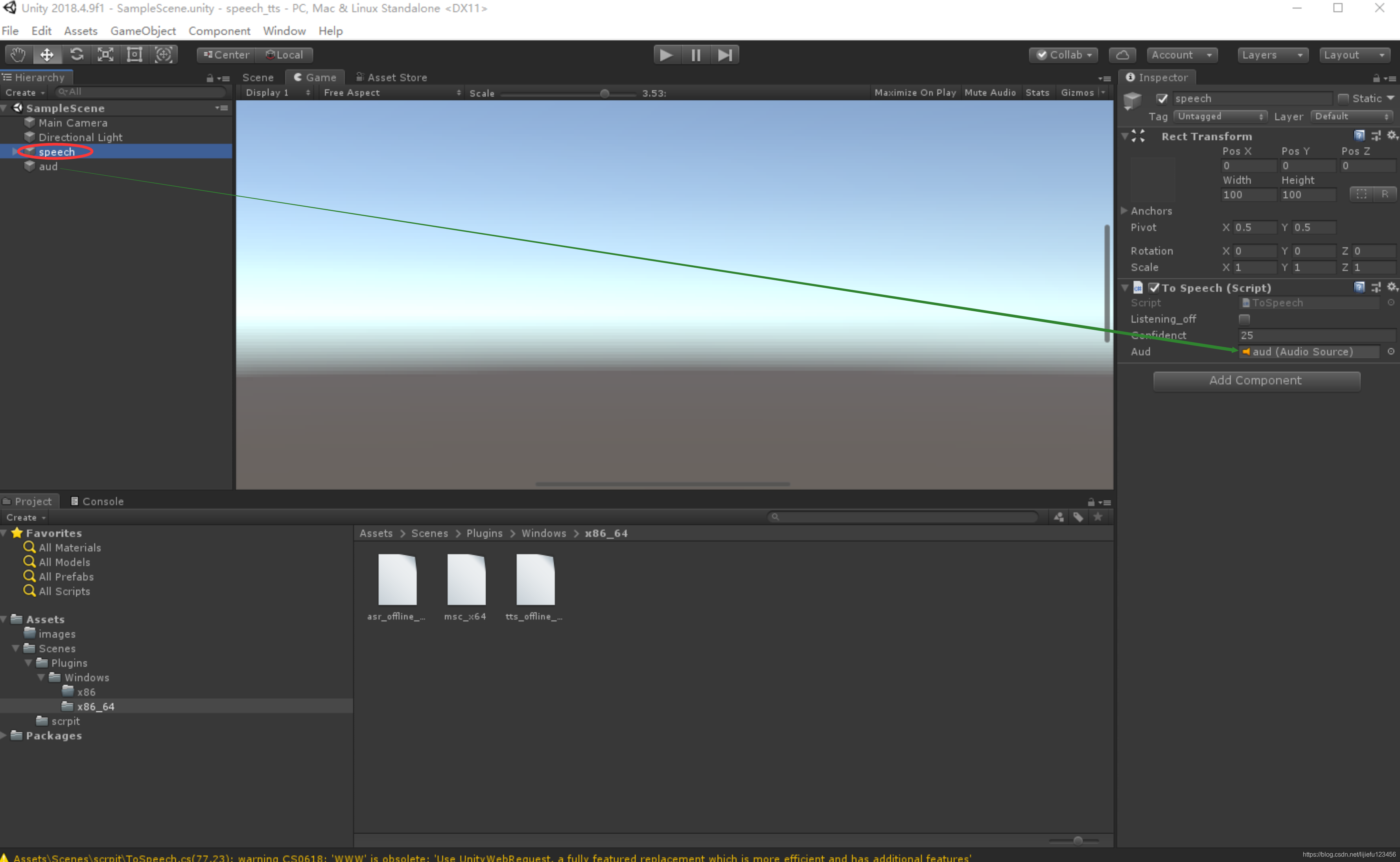Open the Tag Untagged dropdown
1400x862 pixels.
click(x=1220, y=116)
